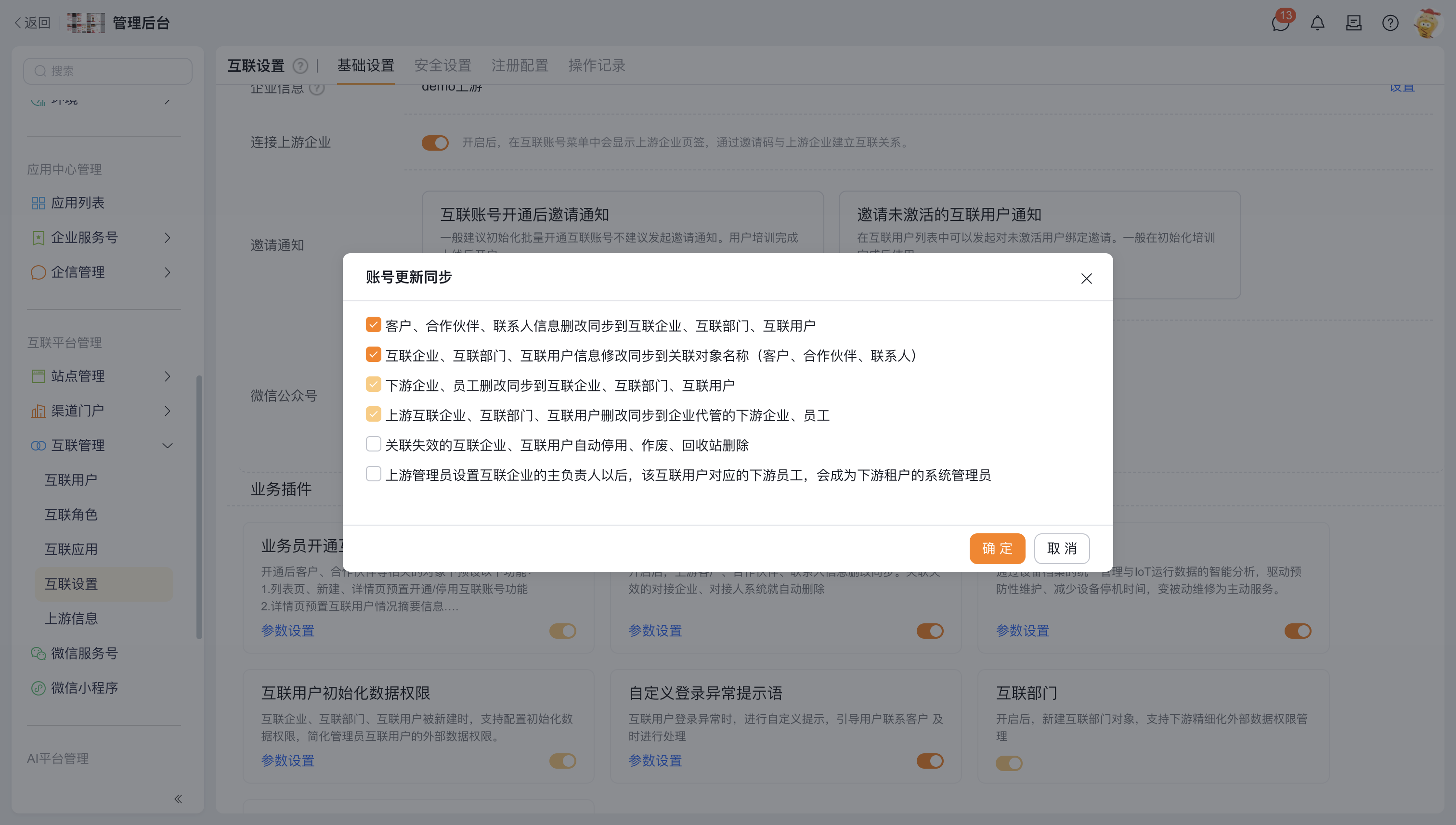Check 上游管理员设置主负责人 option

click(373, 474)
